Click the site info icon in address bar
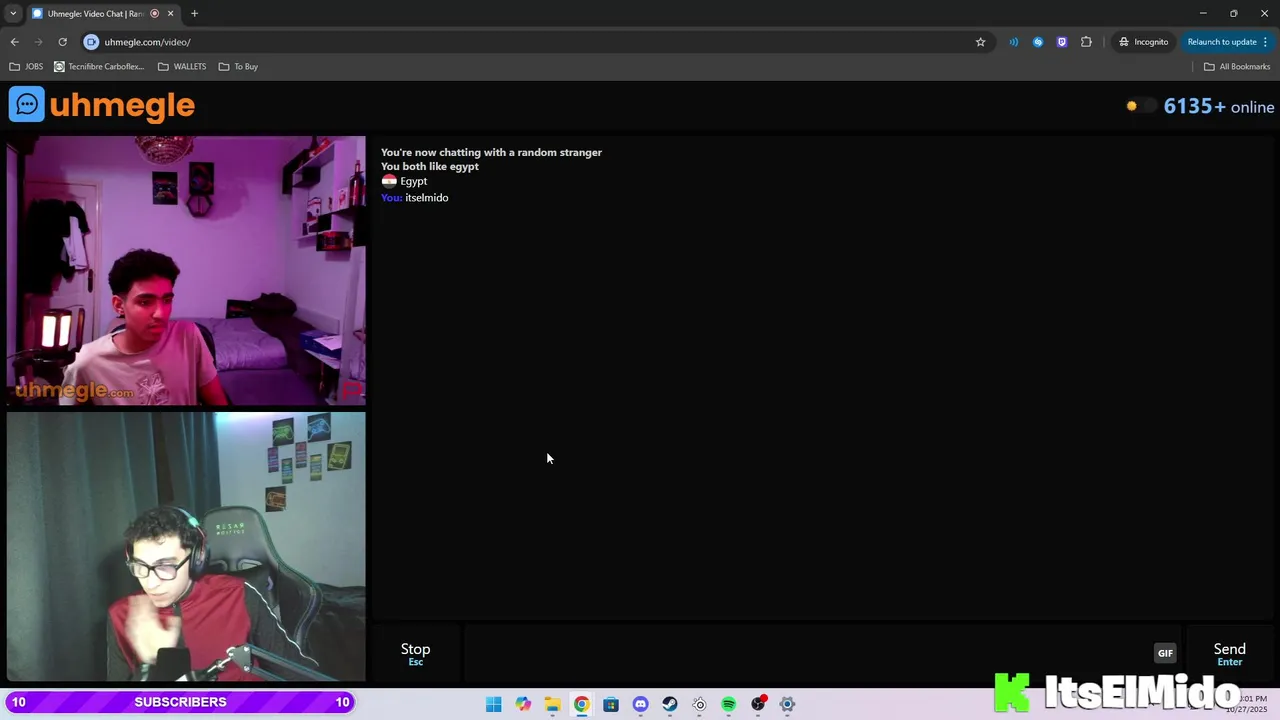Image resolution: width=1280 pixels, height=720 pixels. pyautogui.click(x=91, y=42)
